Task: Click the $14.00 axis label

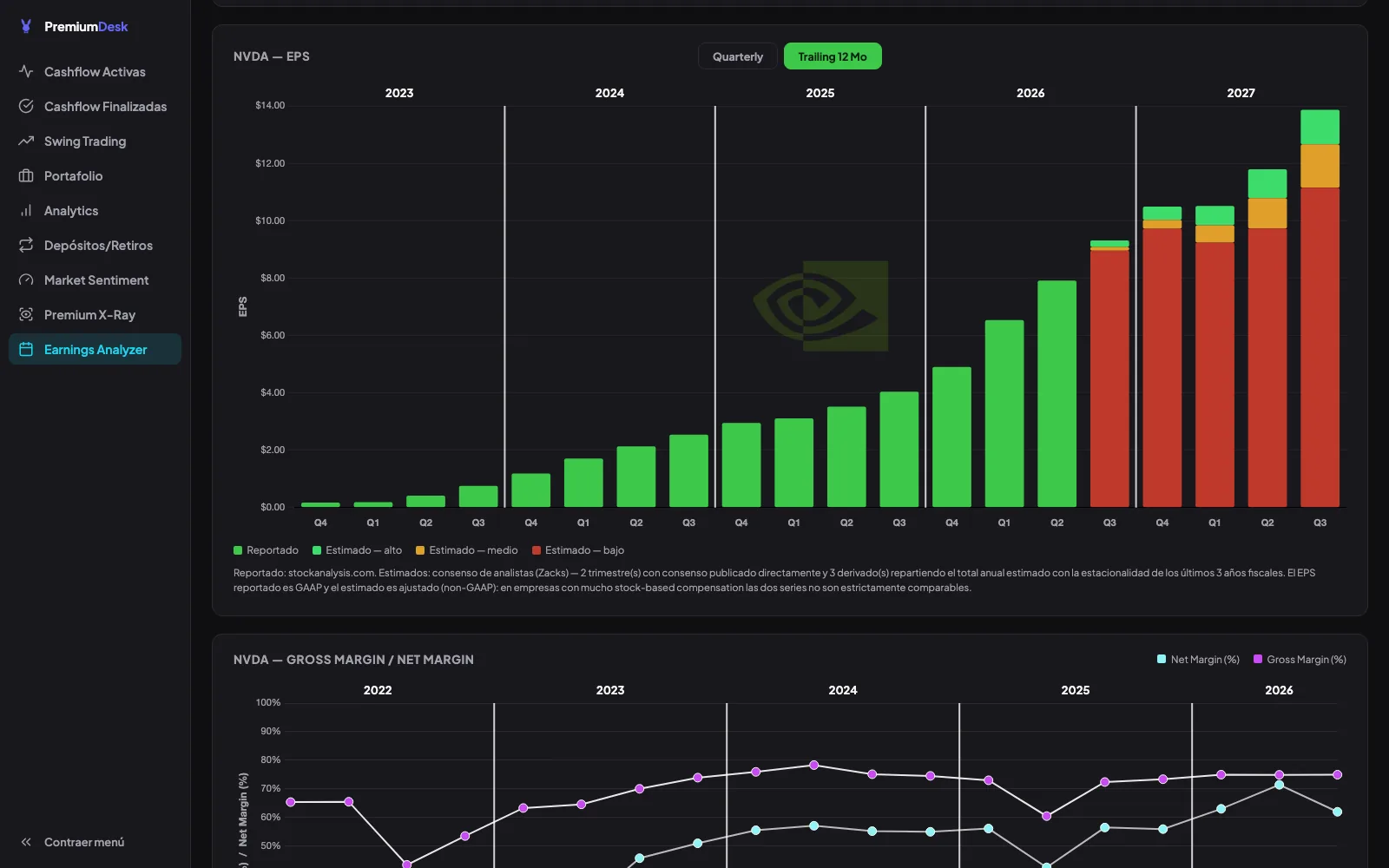Action: pyautogui.click(x=270, y=105)
